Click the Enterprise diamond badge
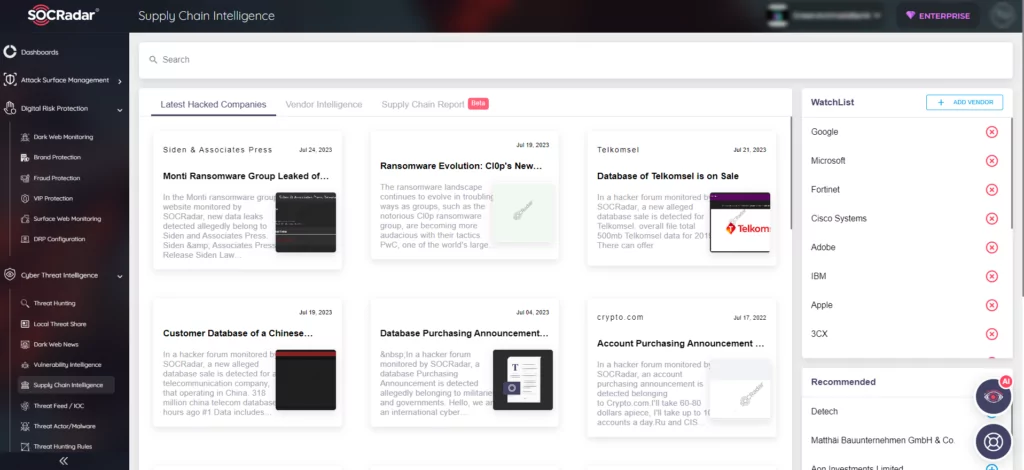Image resolution: width=1024 pixels, height=470 pixels. click(938, 16)
